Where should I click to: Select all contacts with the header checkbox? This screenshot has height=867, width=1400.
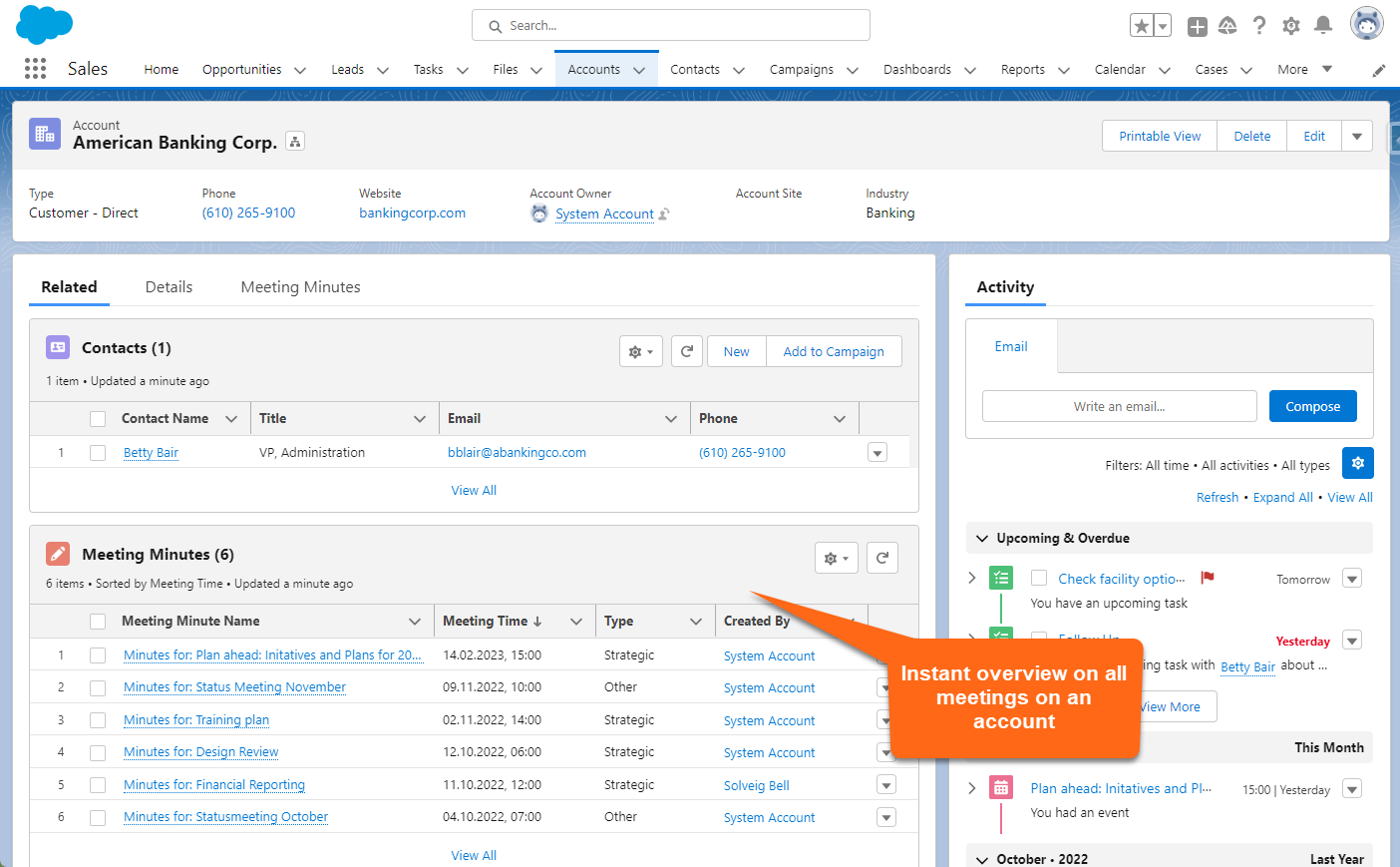pos(98,419)
